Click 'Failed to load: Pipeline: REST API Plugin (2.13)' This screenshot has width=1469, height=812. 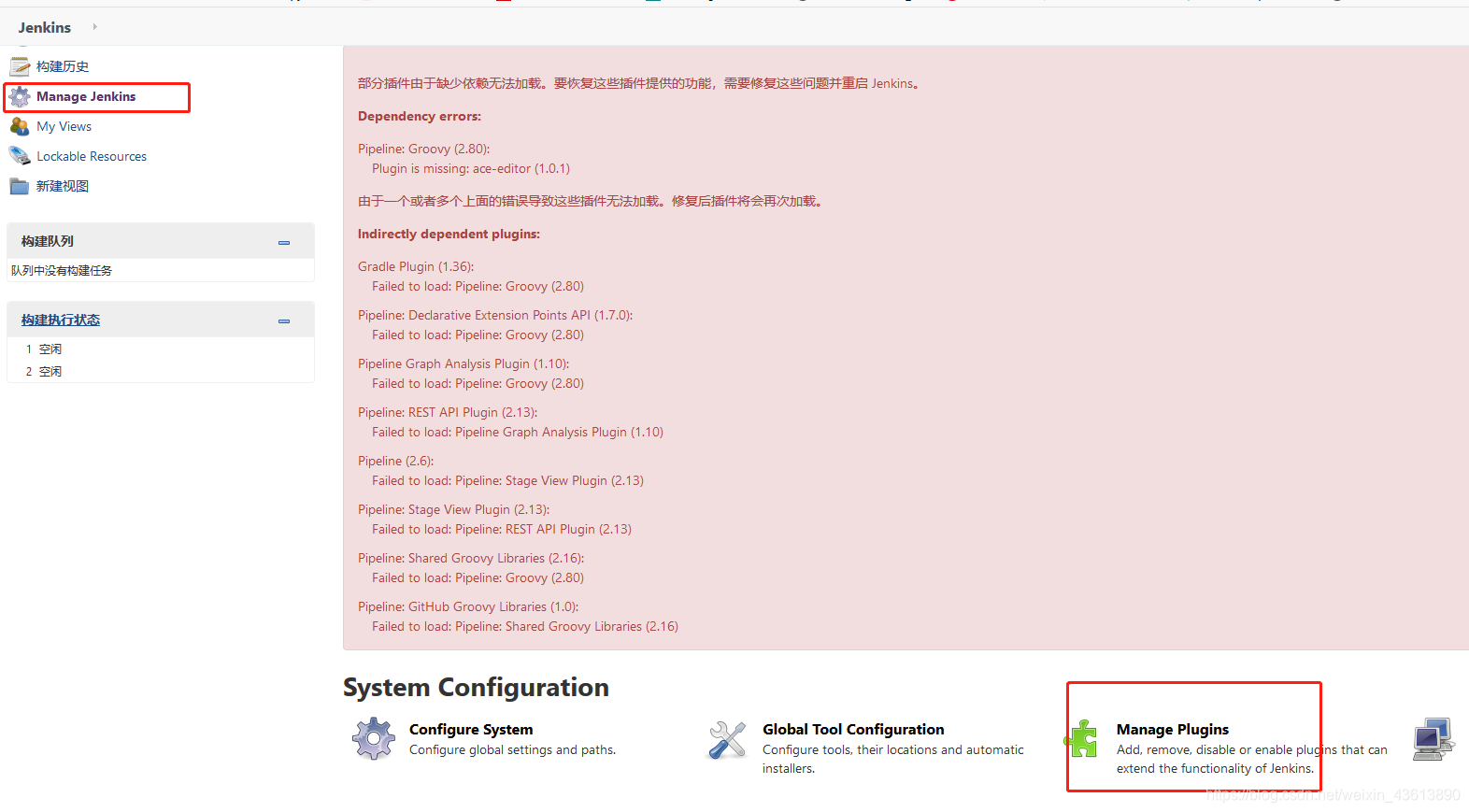point(502,529)
